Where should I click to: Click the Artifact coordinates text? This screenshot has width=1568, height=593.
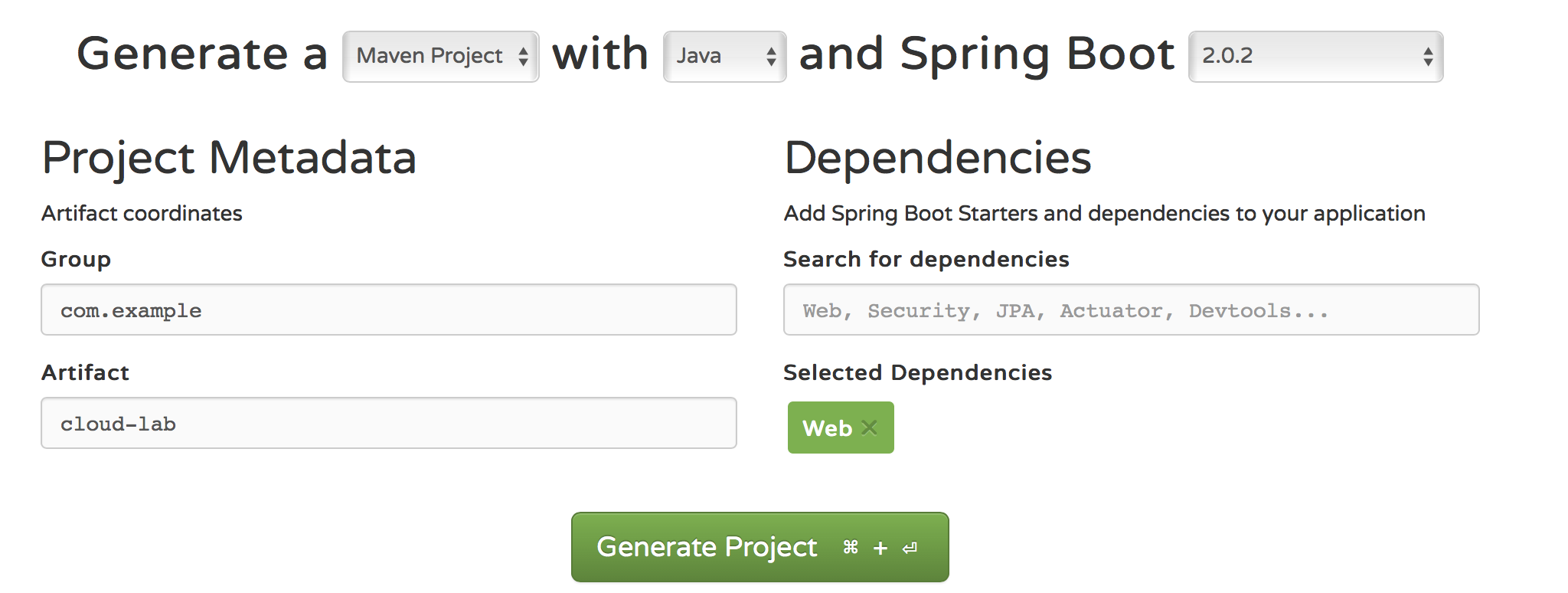[142, 213]
